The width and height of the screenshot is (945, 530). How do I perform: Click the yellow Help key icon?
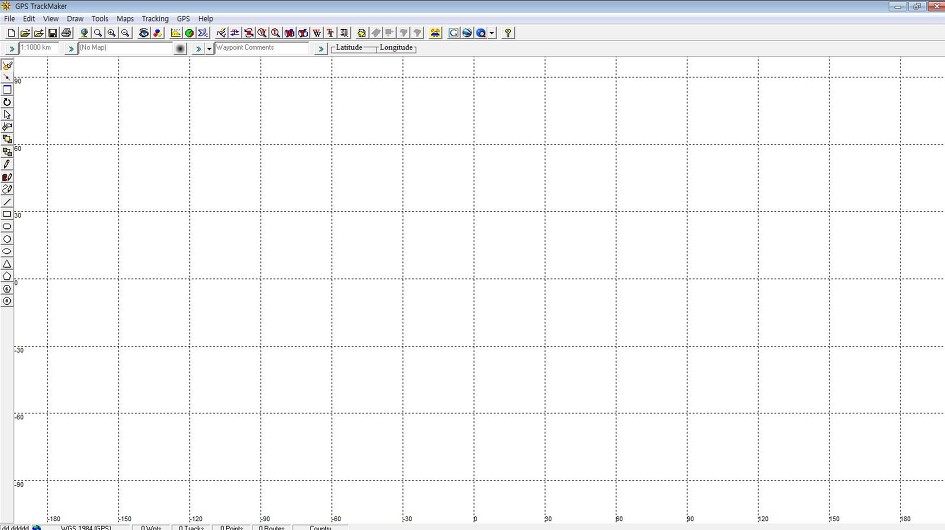[x=508, y=33]
